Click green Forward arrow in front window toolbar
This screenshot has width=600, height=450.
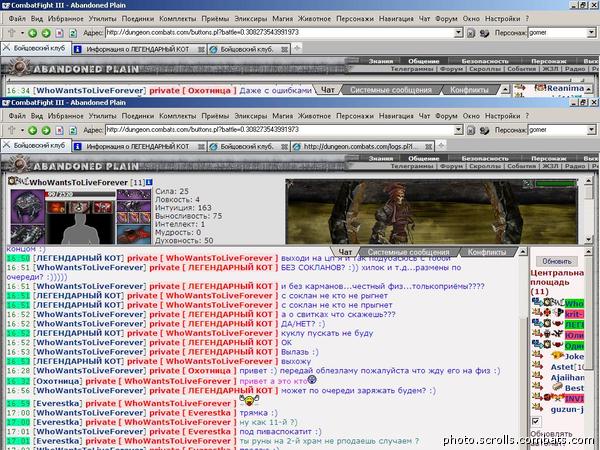pyautogui.click(x=46, y=130)
